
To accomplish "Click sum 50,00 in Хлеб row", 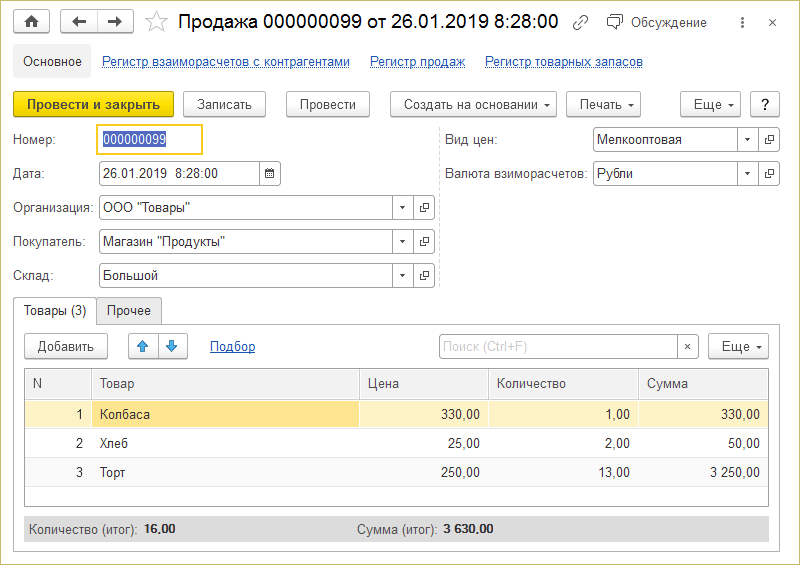I will point(703,443).
